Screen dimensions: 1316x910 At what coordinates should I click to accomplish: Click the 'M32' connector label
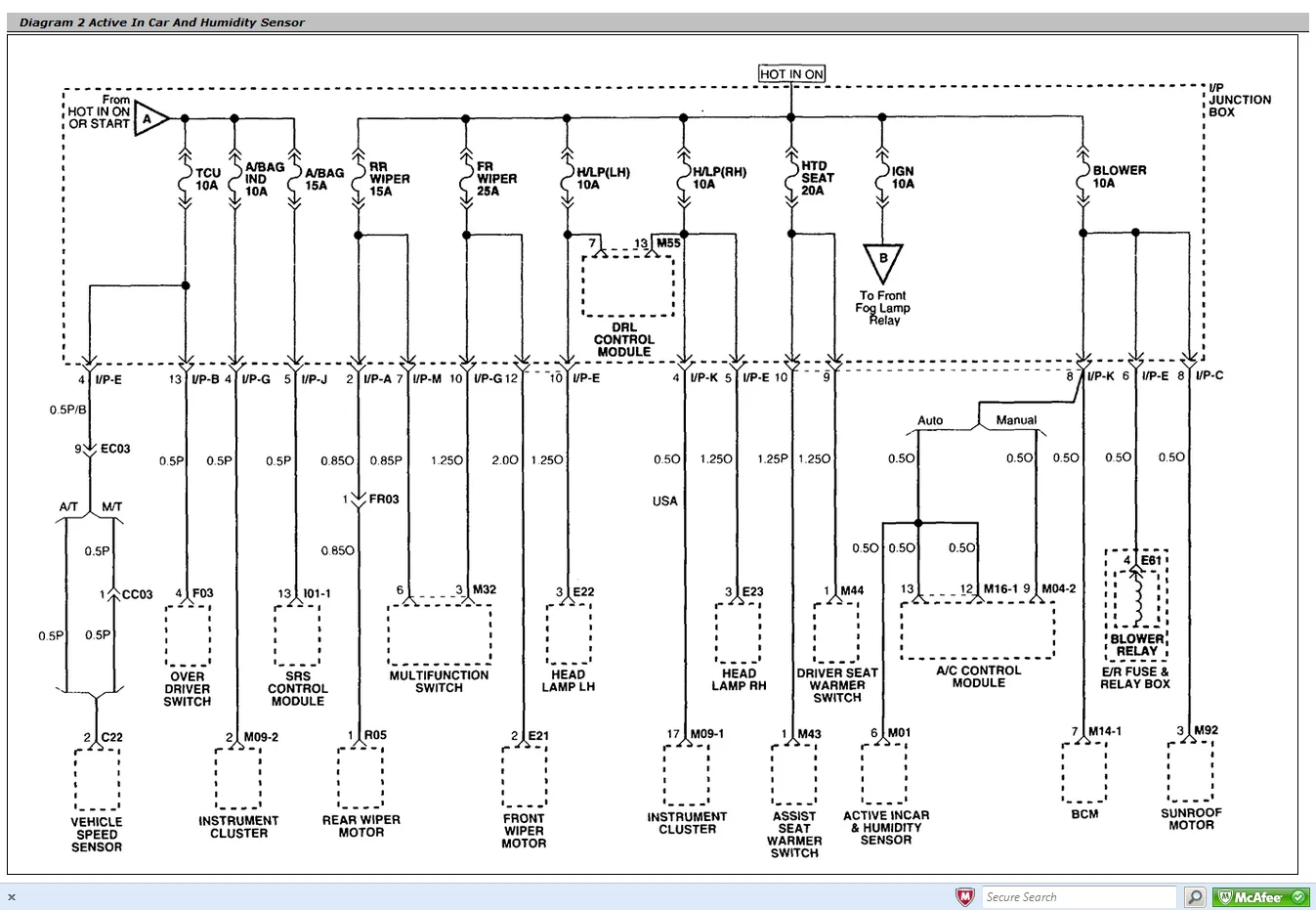pos(485,589)
